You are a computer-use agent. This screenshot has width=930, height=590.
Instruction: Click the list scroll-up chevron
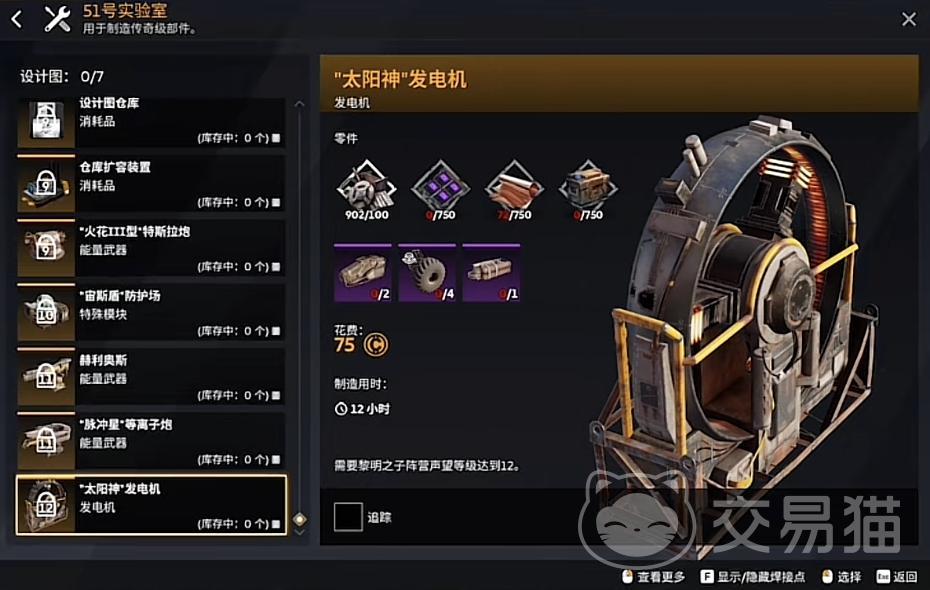pyautogui.click(x=300, y=104)
